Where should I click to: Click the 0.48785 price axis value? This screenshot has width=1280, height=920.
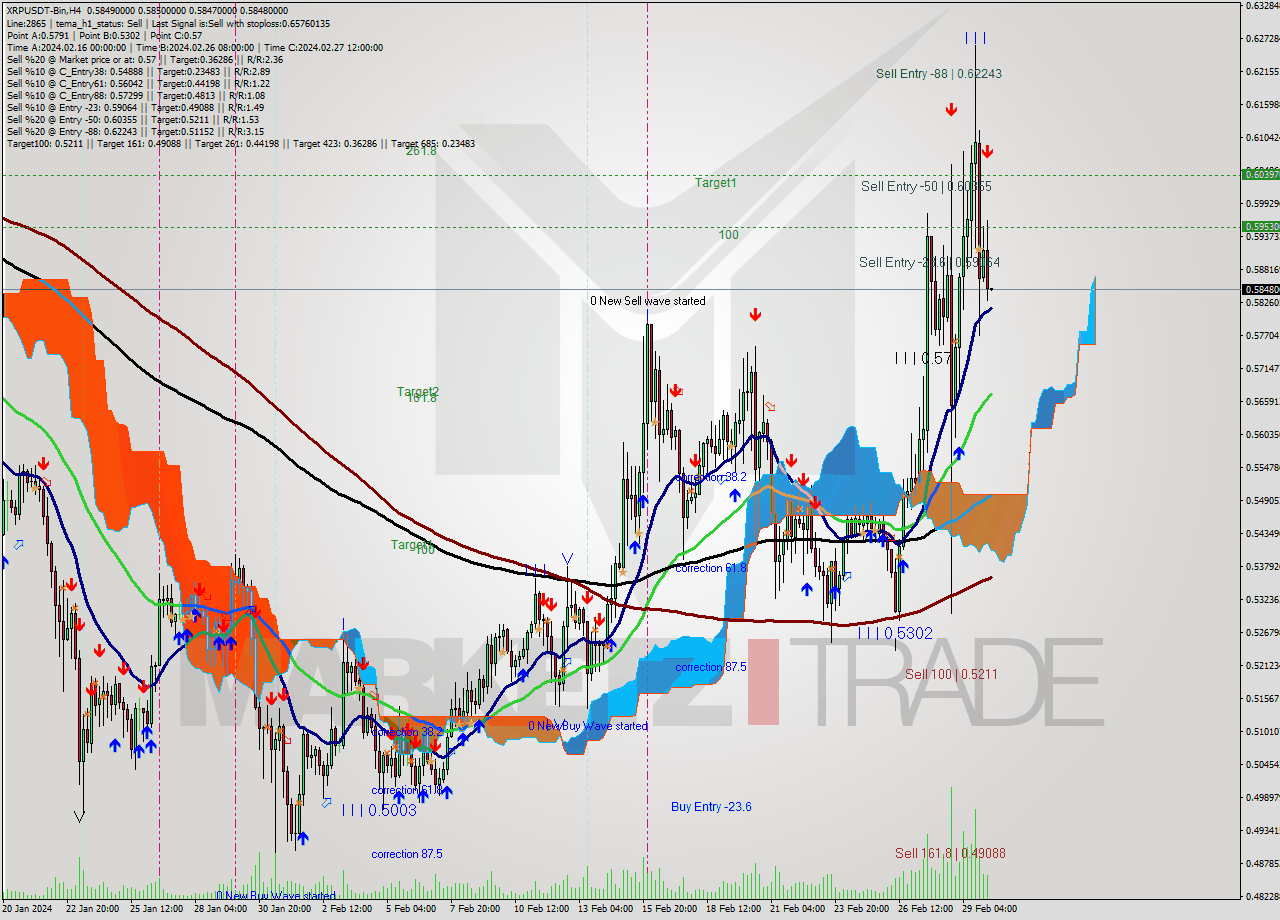[1261, 863]
